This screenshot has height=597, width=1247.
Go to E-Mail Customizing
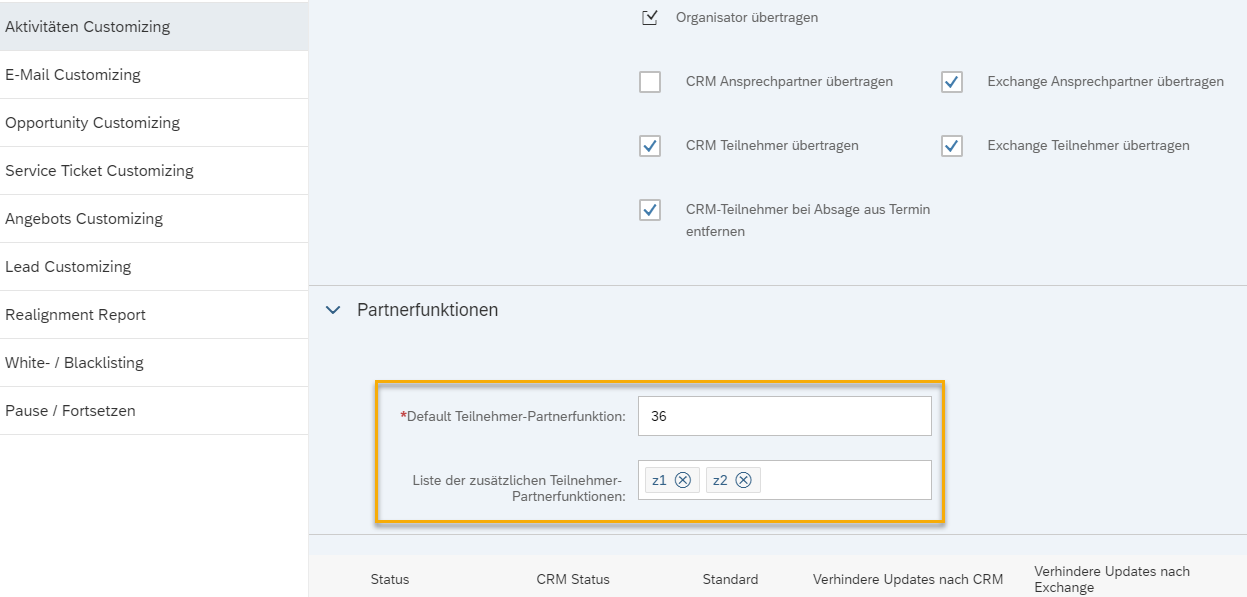73,75
